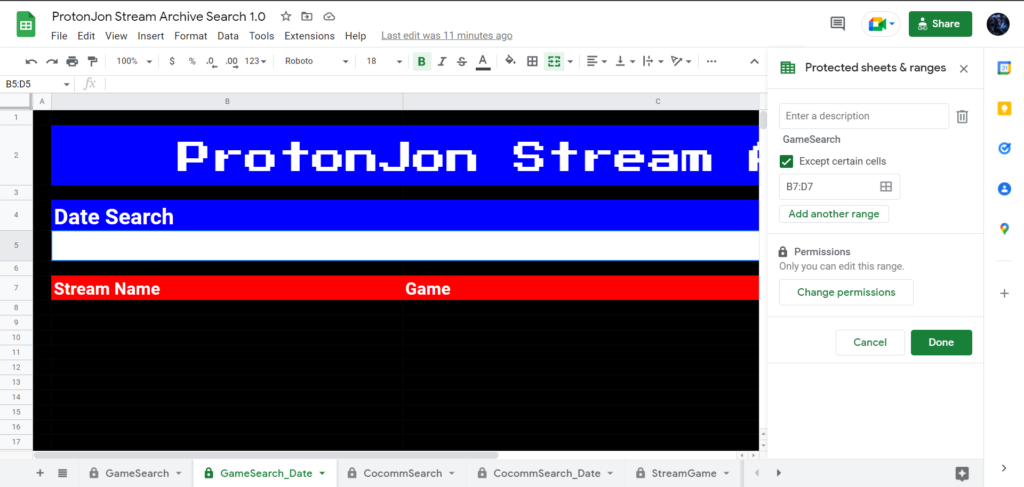
Task: Open the Edit menu
Action: point(86,36)
